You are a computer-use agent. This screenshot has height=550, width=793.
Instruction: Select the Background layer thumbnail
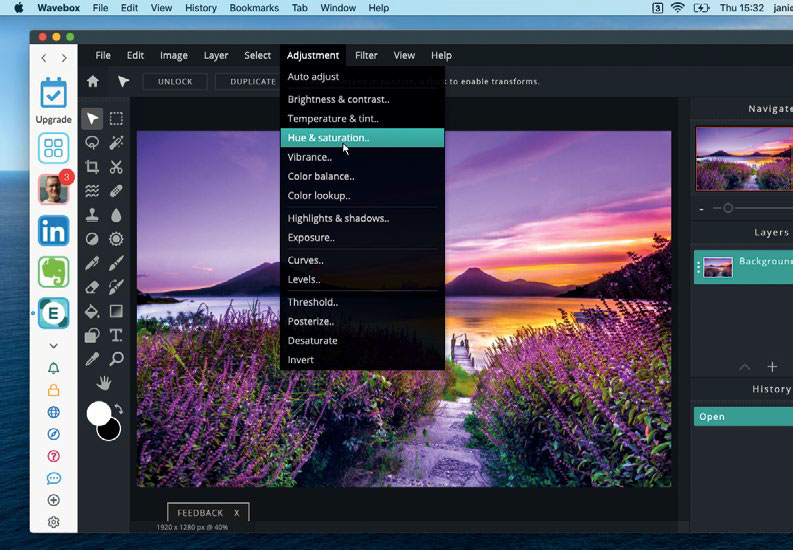point(718,267)
